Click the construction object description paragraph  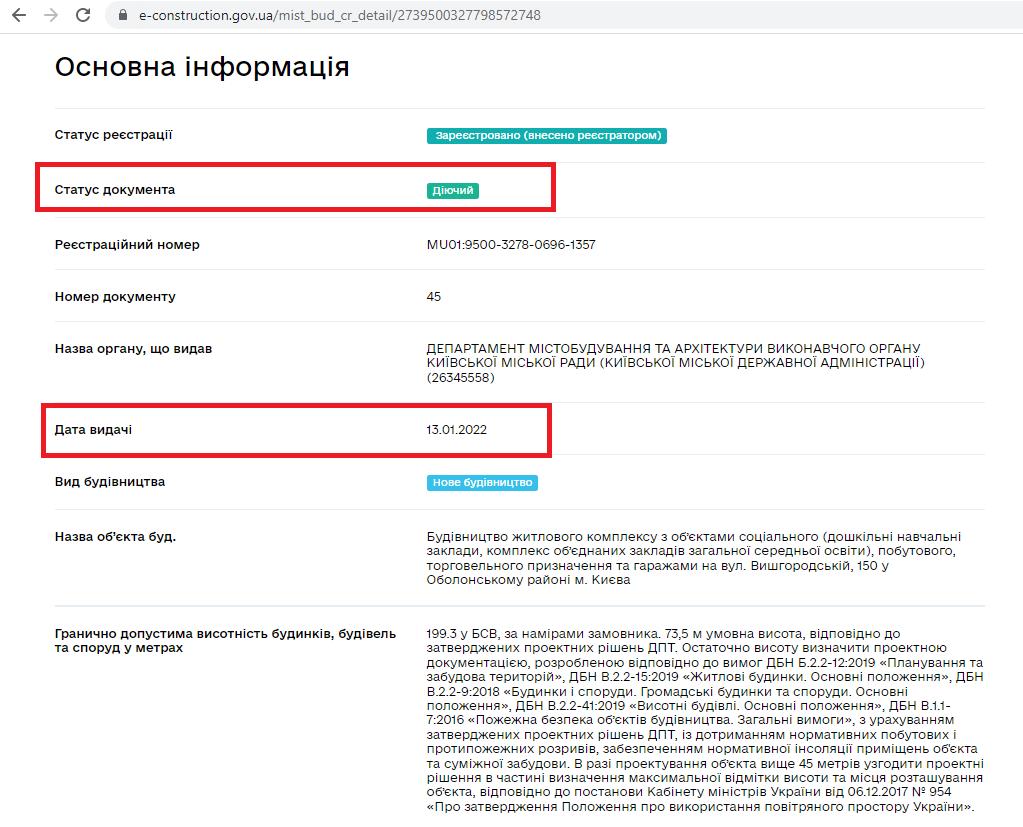pos(693,558)
